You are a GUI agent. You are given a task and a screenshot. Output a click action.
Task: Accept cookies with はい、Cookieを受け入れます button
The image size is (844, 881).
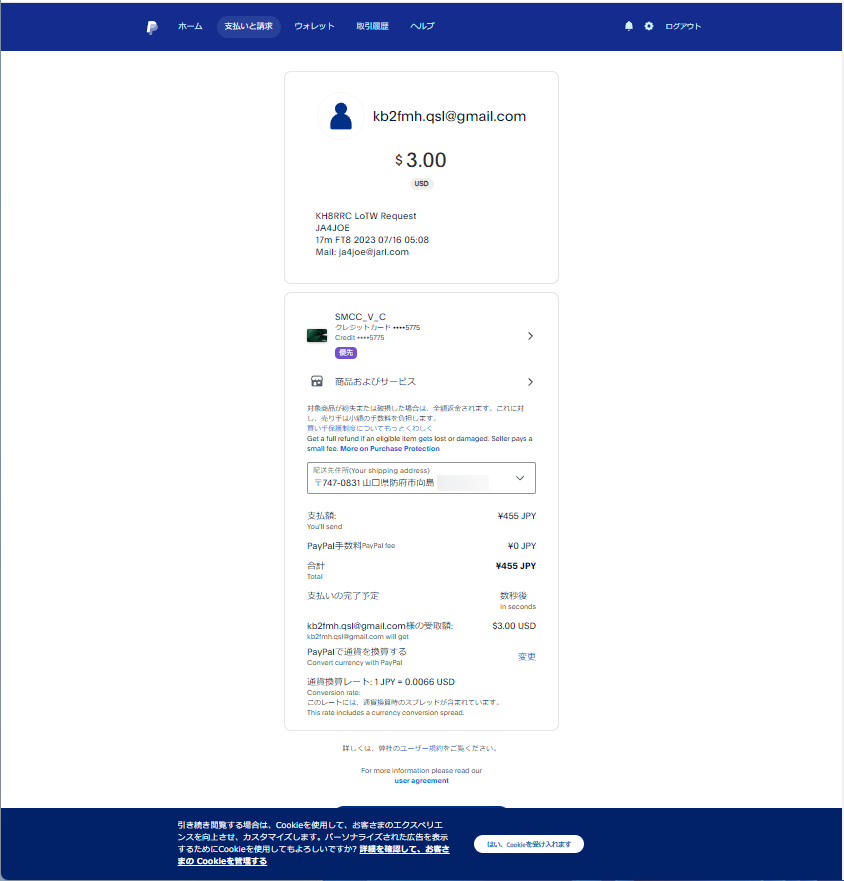[x=529, y=844]
